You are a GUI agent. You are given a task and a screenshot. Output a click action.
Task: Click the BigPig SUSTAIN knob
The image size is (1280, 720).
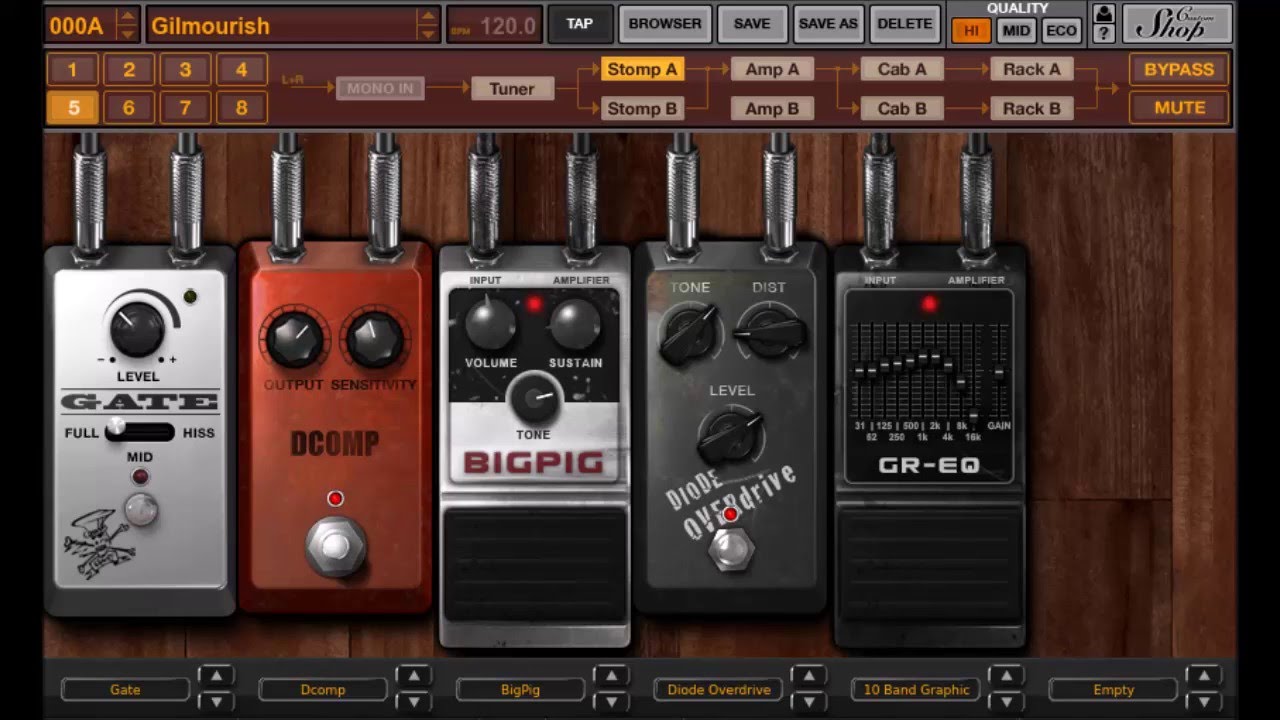coord(575,324)
